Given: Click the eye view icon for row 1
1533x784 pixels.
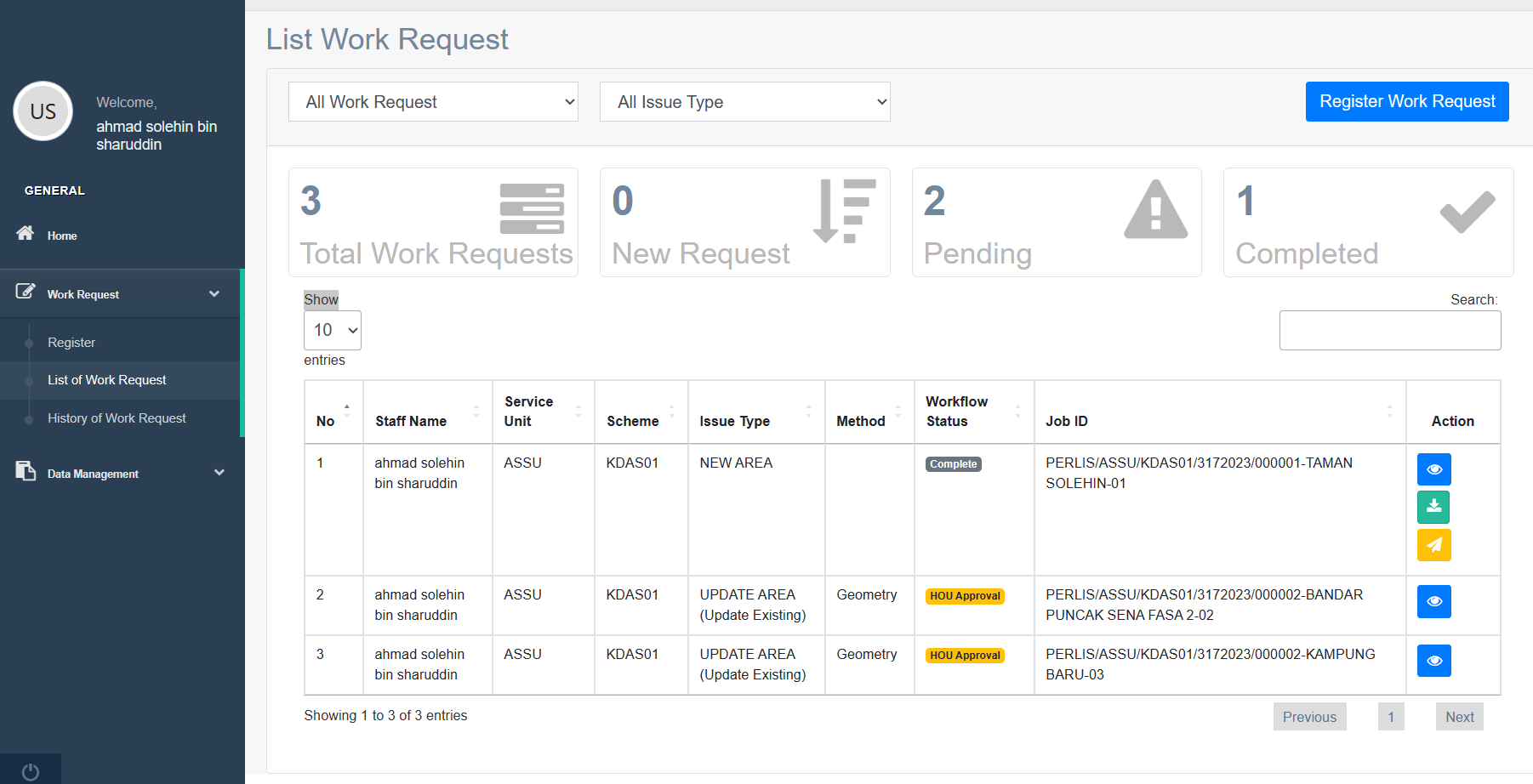Looking at the screenshot, I should pyautogui.click(x=1433, y=469).
